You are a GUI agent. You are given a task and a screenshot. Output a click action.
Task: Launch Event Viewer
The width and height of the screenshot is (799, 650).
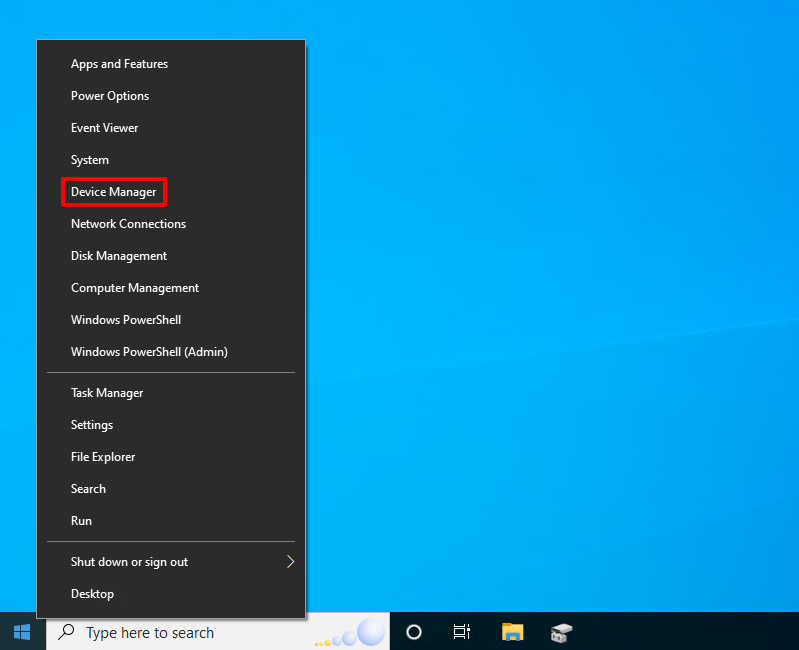104,128
